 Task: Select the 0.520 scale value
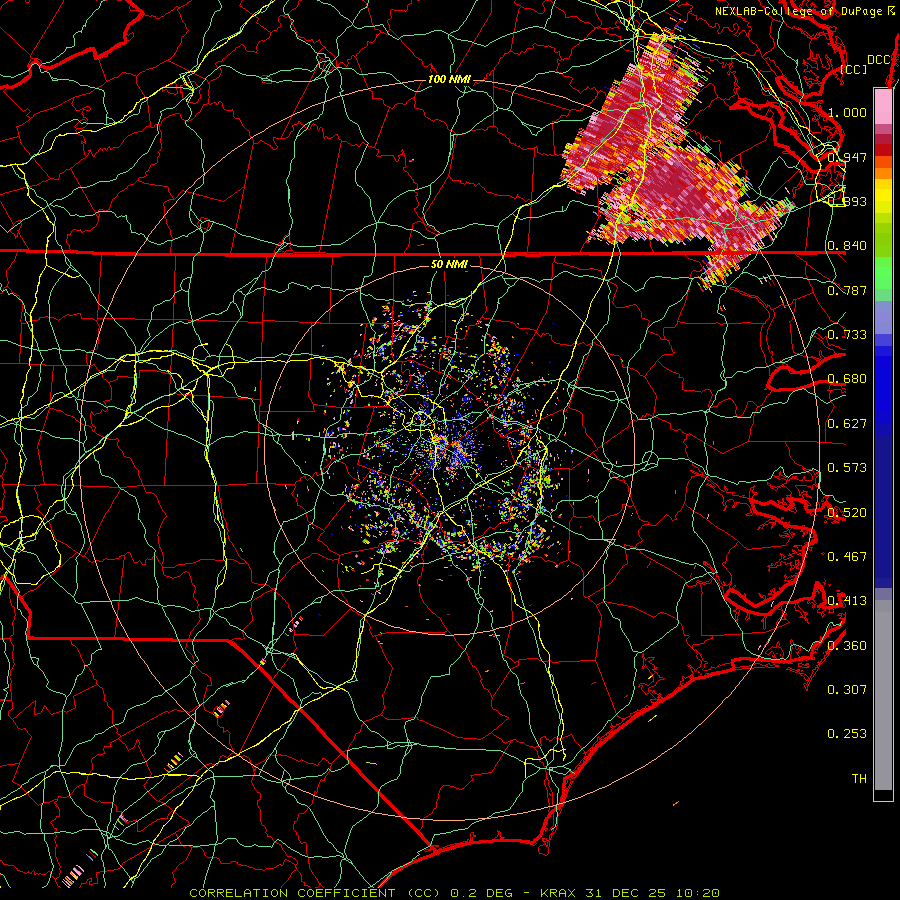click(x=847, y=513)
